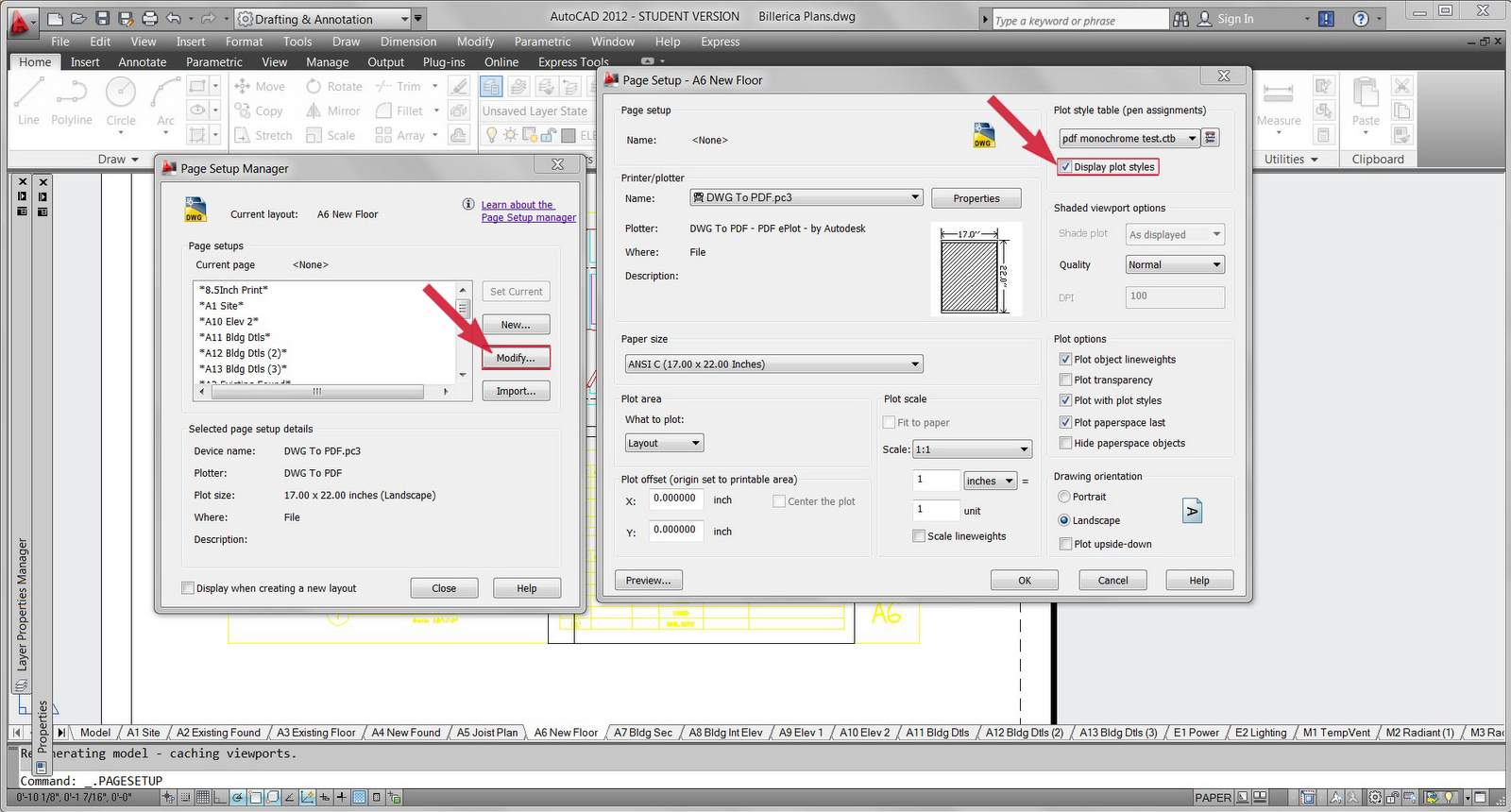Select the Line tool in Draw panel

28,102
